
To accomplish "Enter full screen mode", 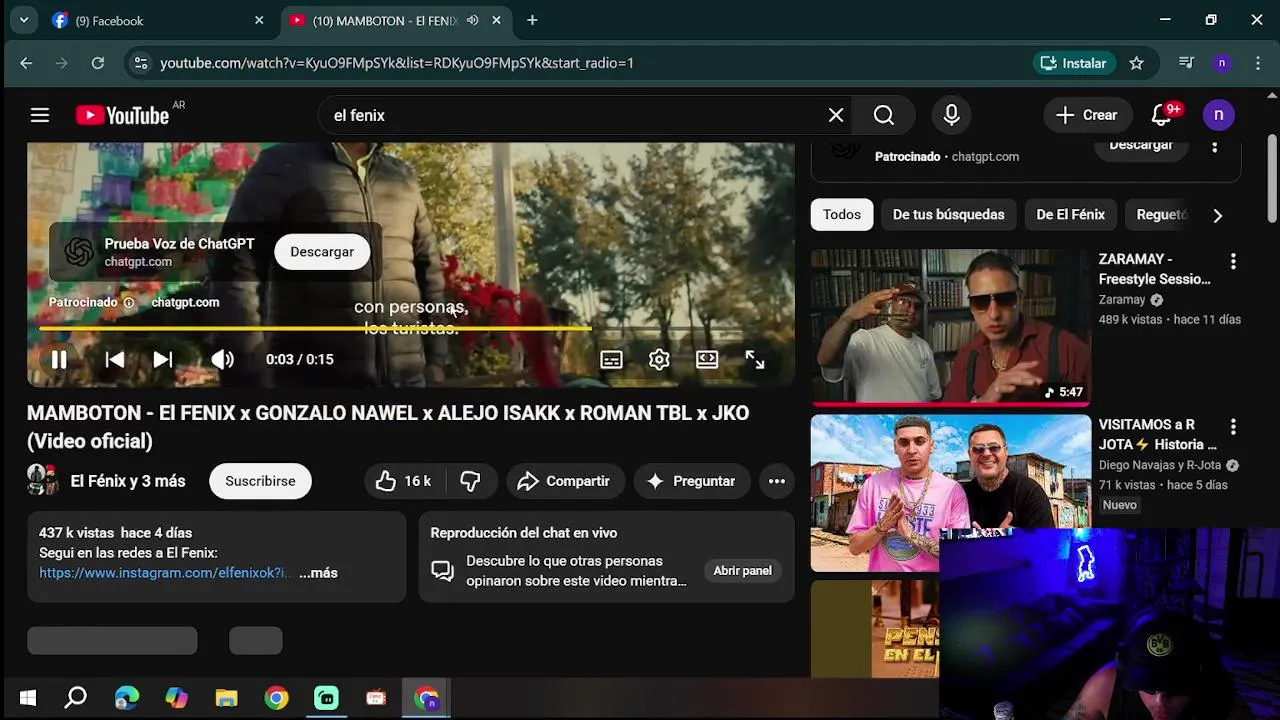I will [755, 360].
